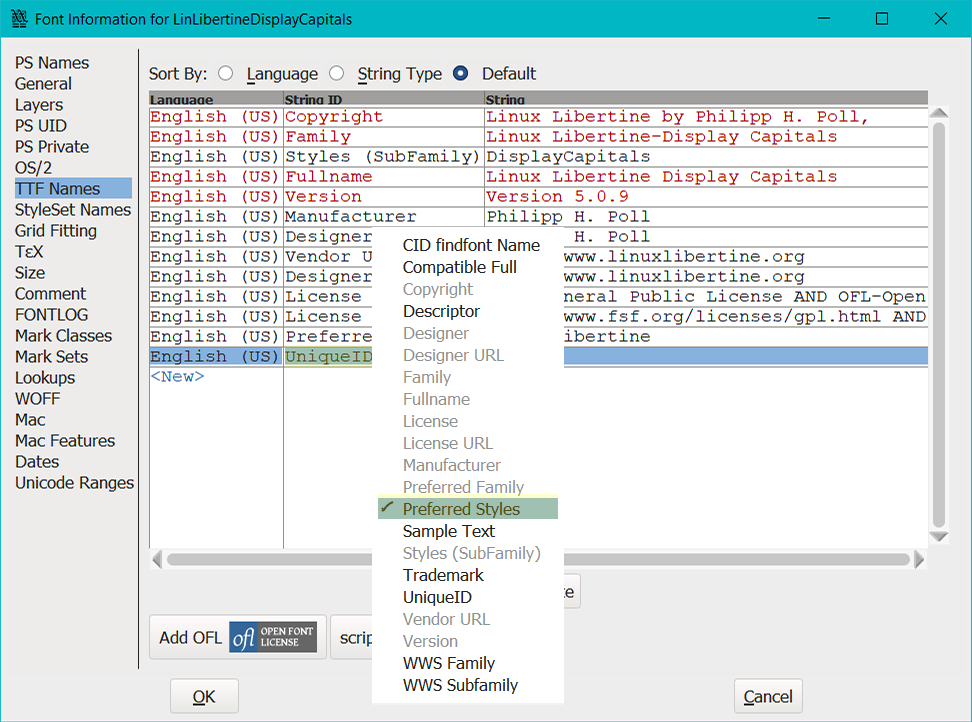Open the Mac Features section
972x722 pixels.
[x=65, y=441]
